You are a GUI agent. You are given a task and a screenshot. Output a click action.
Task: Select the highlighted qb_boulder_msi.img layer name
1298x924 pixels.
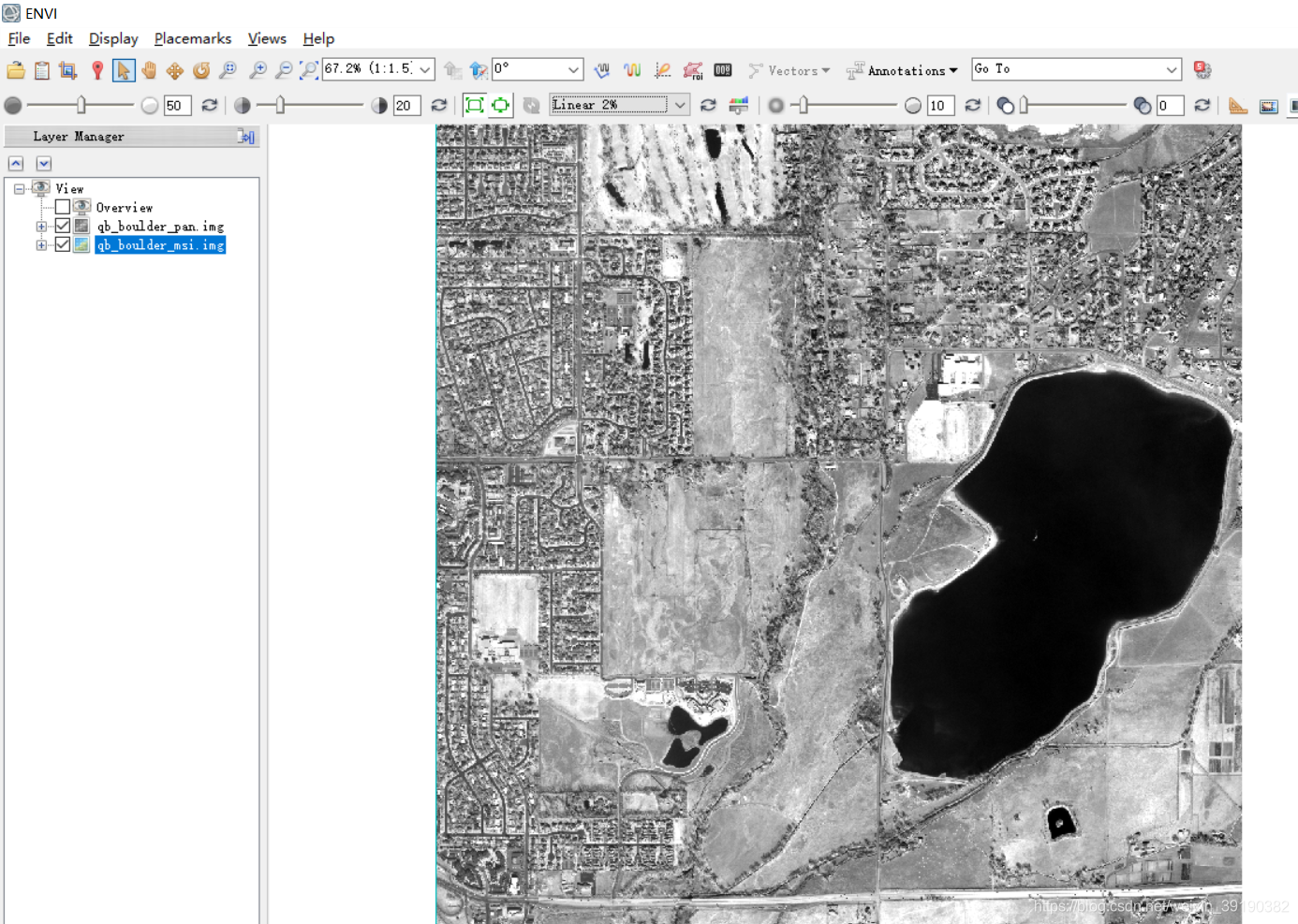click(x=160, y=244)
